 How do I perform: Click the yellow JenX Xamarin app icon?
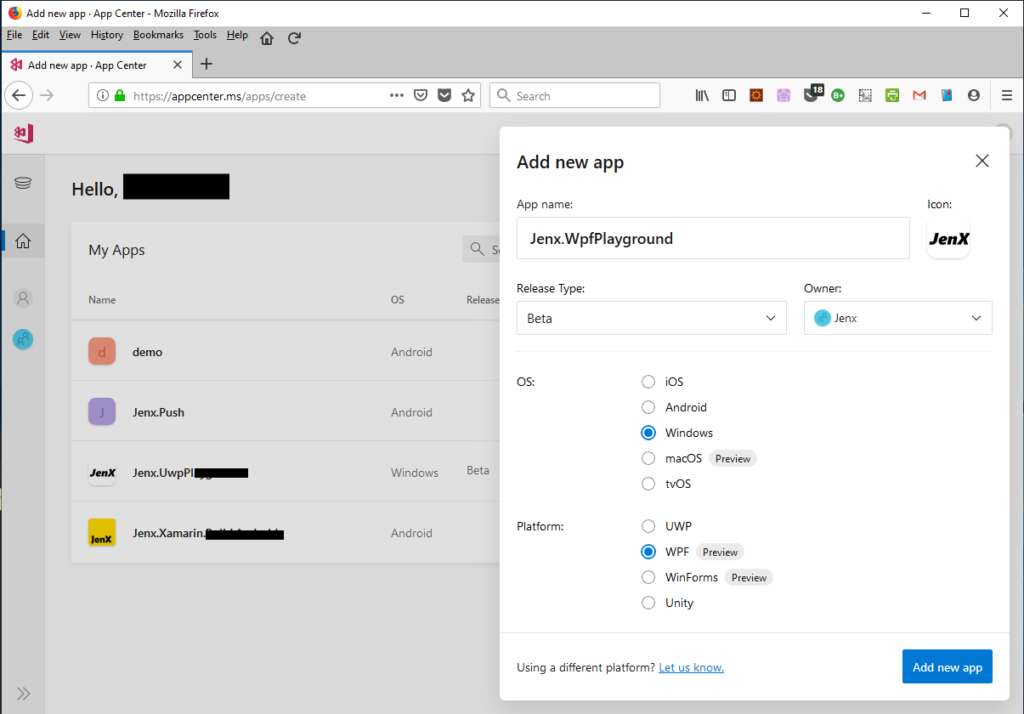[102, 532]
